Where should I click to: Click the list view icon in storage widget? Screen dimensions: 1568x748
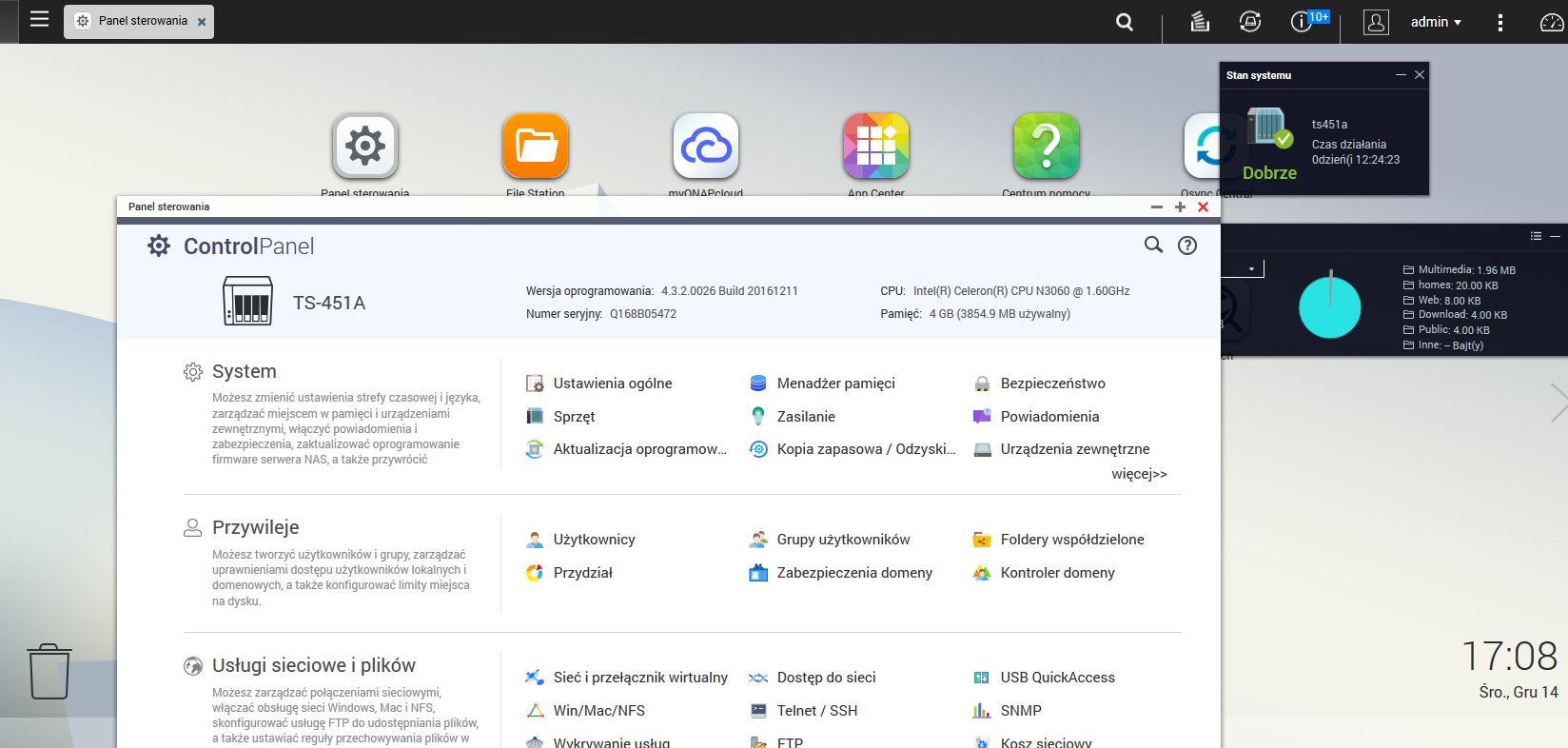(x=1536, y=236)
